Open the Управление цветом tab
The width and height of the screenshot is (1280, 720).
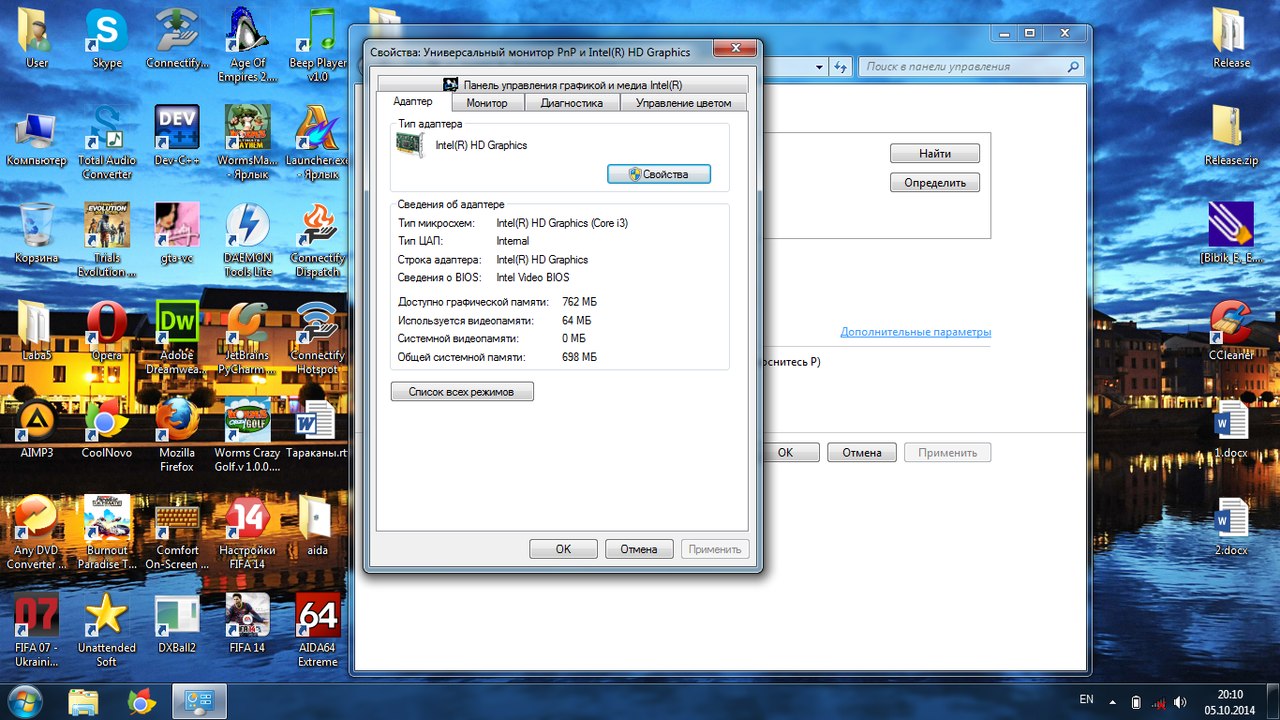tap(683, 103)
